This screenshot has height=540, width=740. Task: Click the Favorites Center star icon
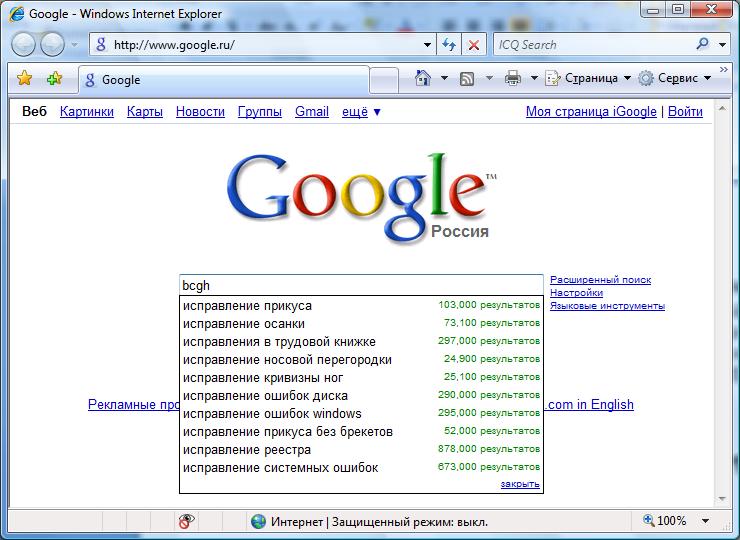click(x=25, y=78)
